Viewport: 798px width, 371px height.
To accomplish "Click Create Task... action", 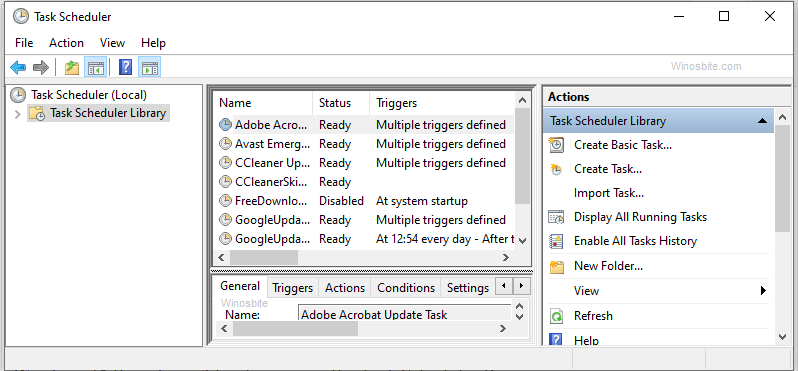I will click(x=608, y=169).
